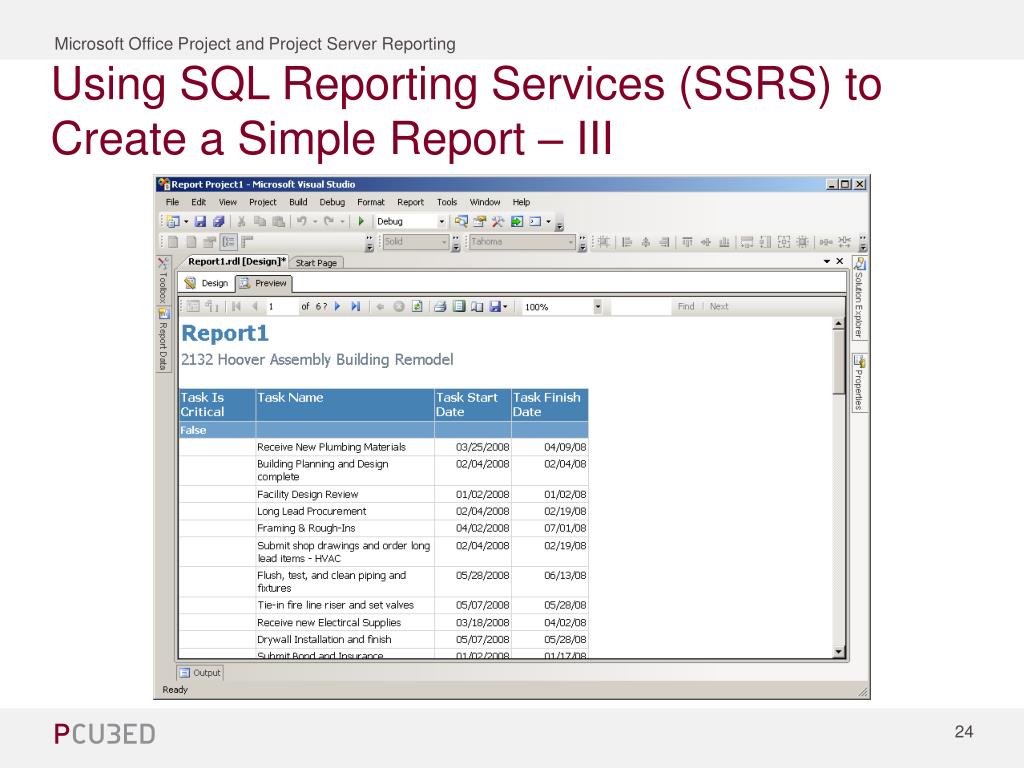Toggle print layout view icon
The width and height of the screenshot is (1024, 768).
pyautogui.click(x=459, y=306)
